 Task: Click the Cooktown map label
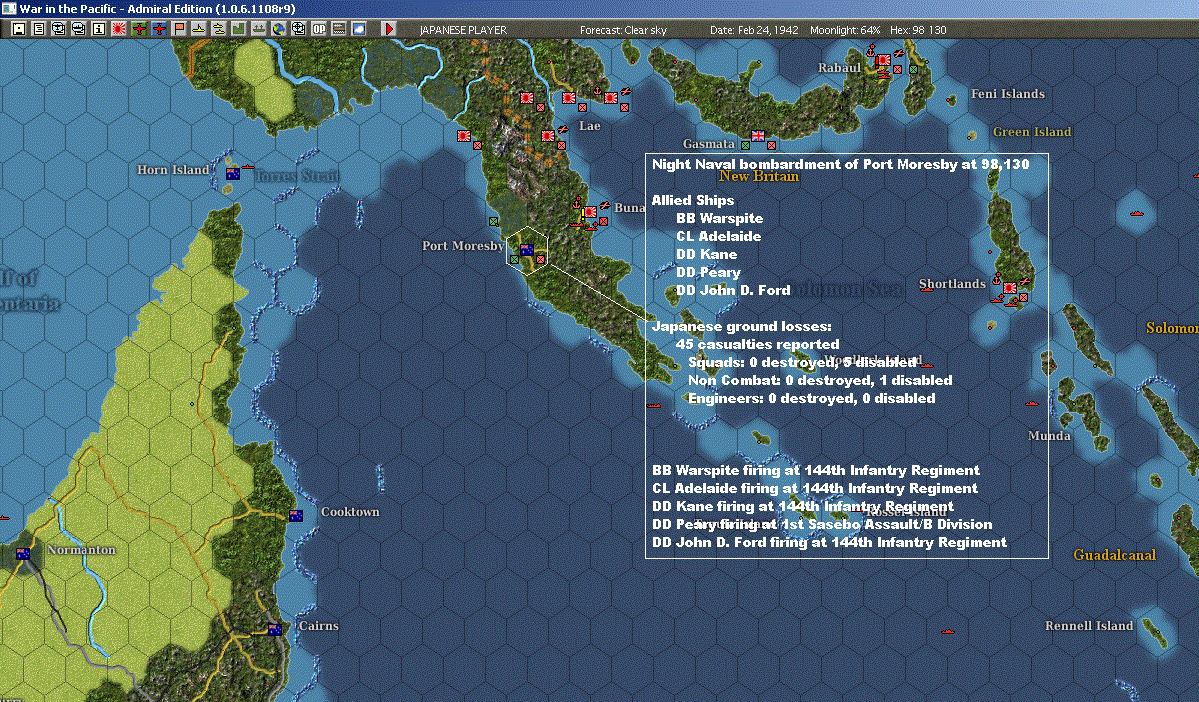click(x=349, y=512)
